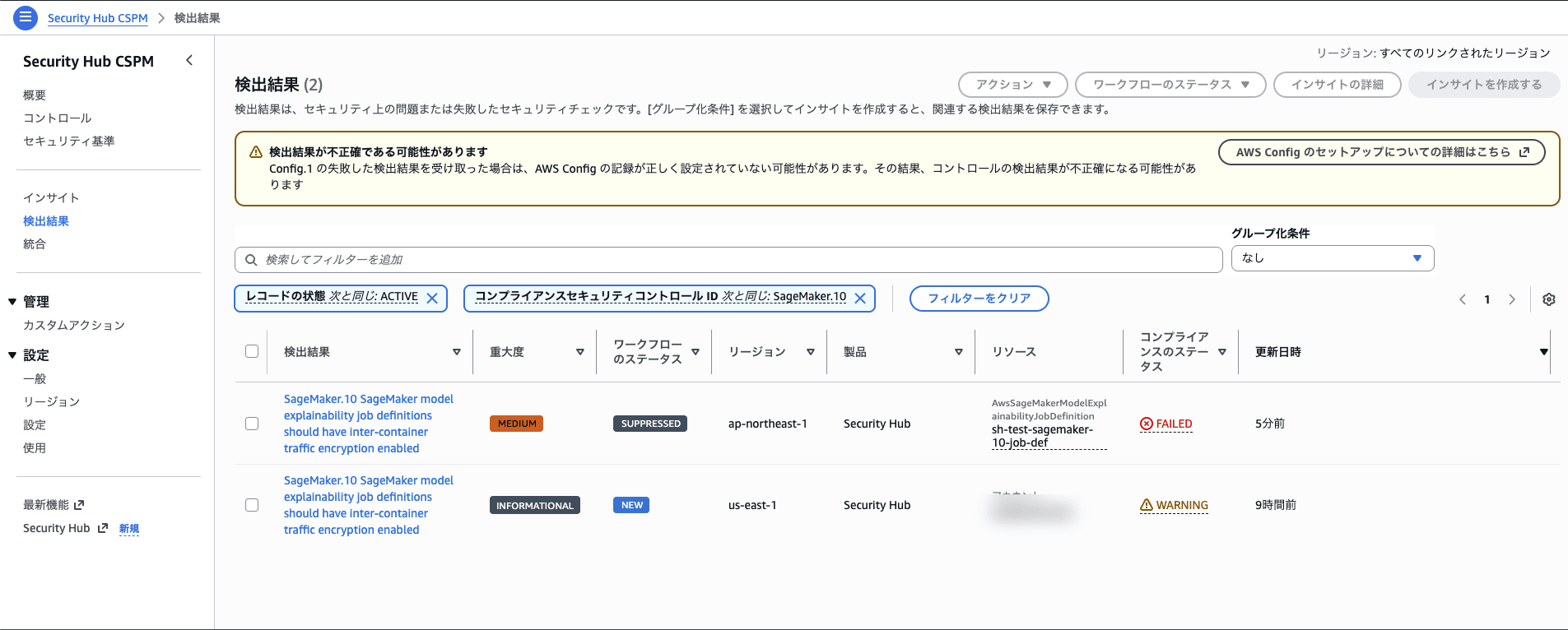Collapse the Security Hub CSPM sidebar chevron
Screen dimensions: 1568x630
(x=189, y=60)
